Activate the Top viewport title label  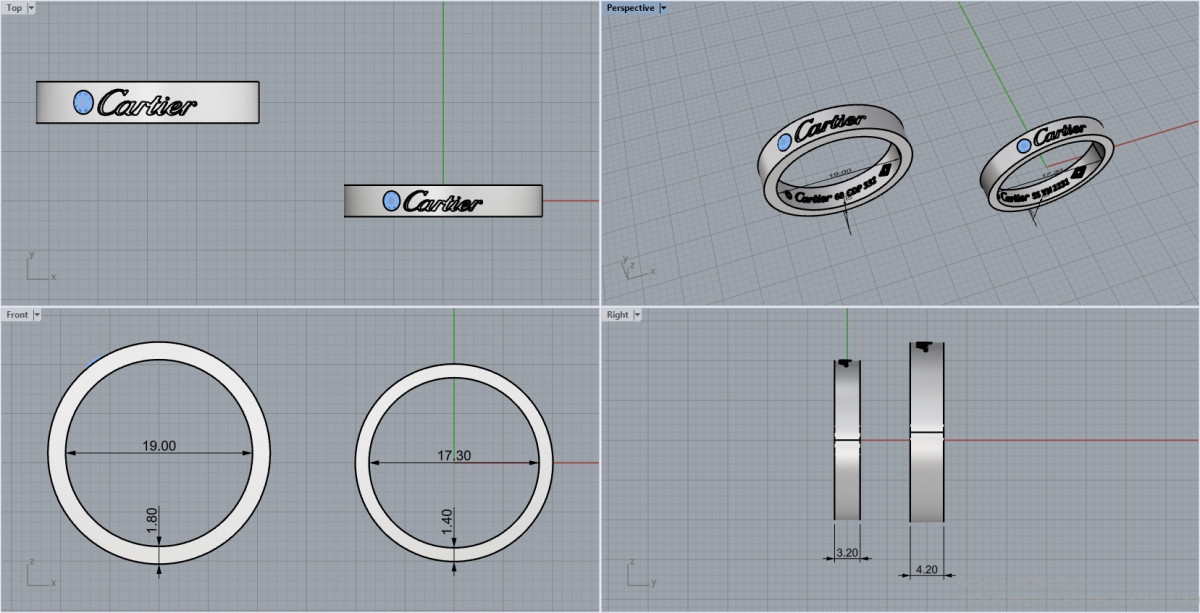click(x=14, y=8)
